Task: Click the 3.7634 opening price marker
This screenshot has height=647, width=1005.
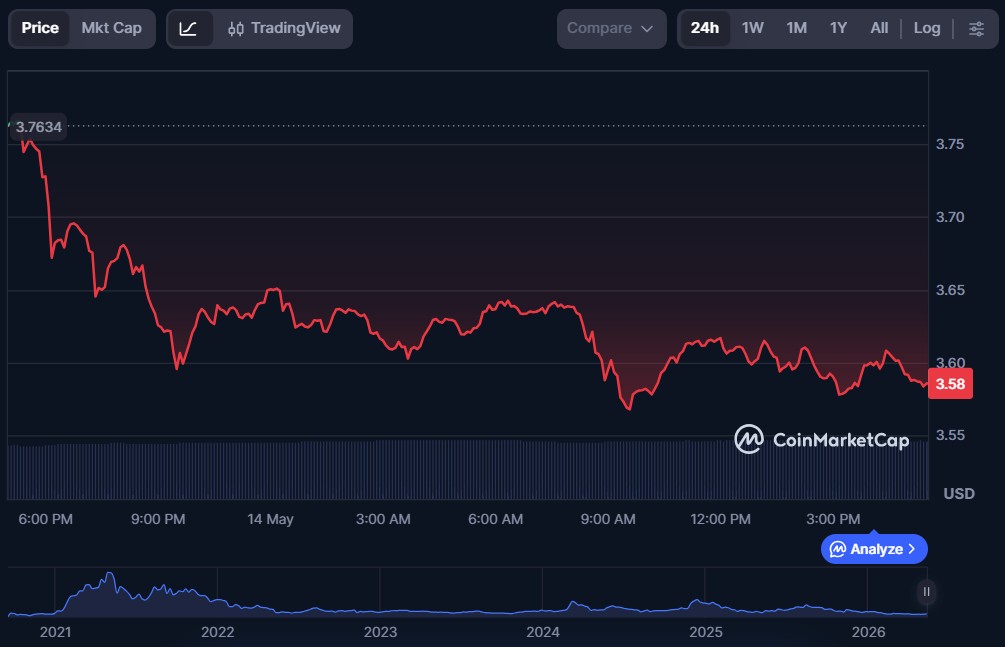Action: click(38, 127)
